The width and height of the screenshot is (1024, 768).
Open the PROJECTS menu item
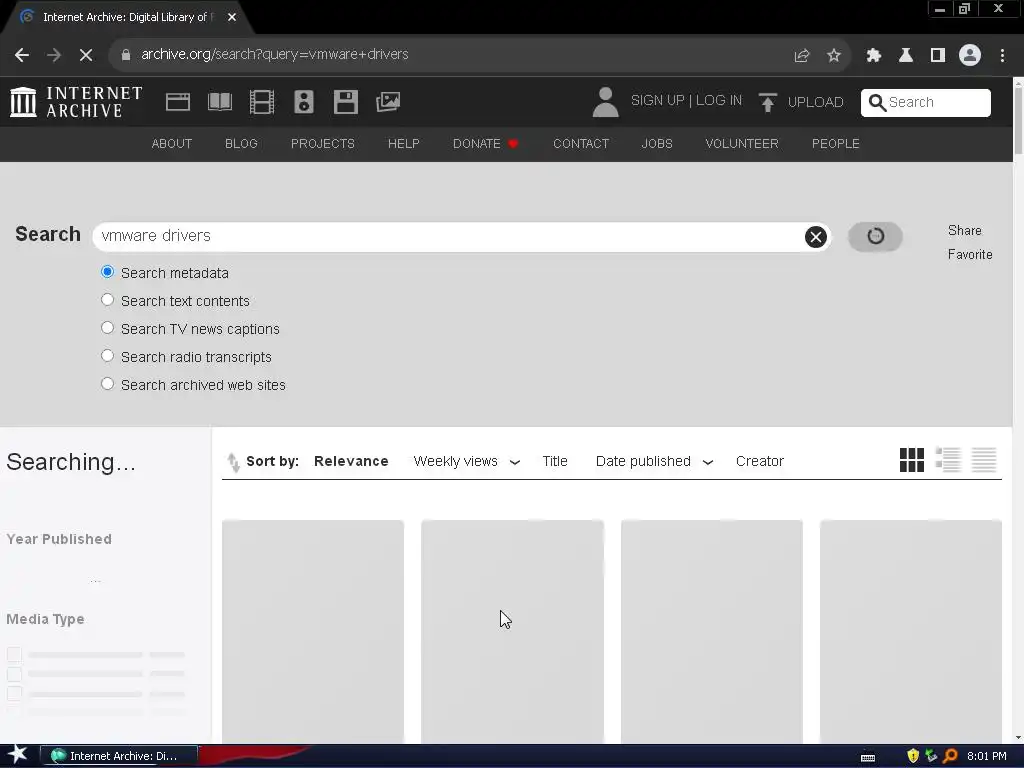(x=323, y=144)
